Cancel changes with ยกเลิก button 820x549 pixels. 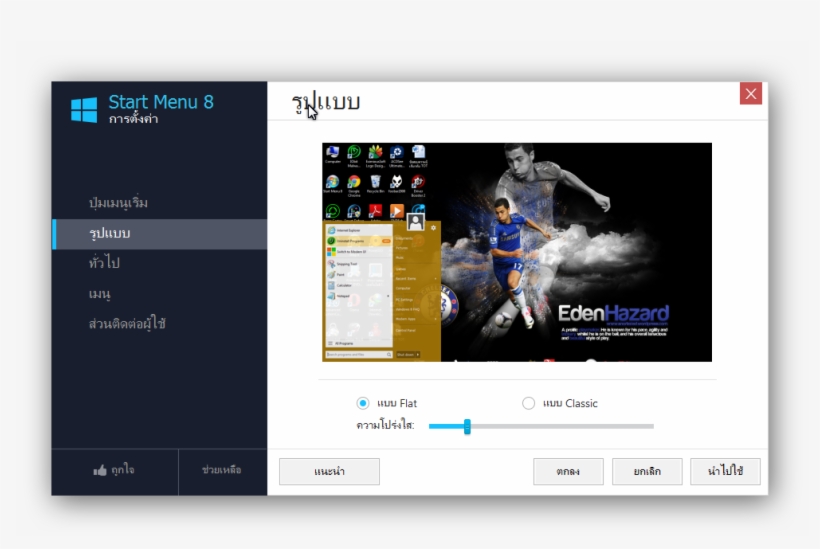(647, 472)
